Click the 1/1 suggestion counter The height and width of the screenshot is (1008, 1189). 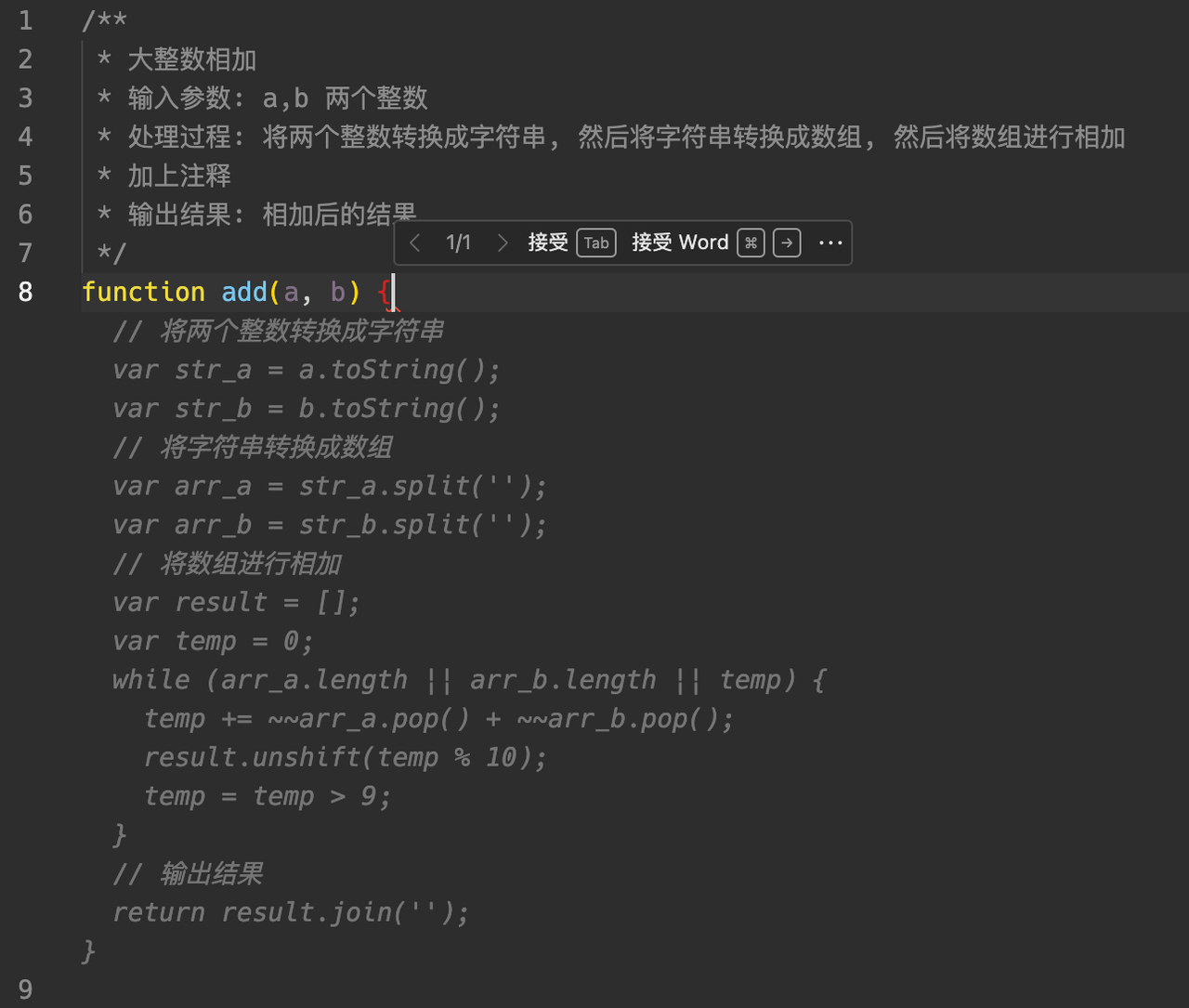point(458,243)
